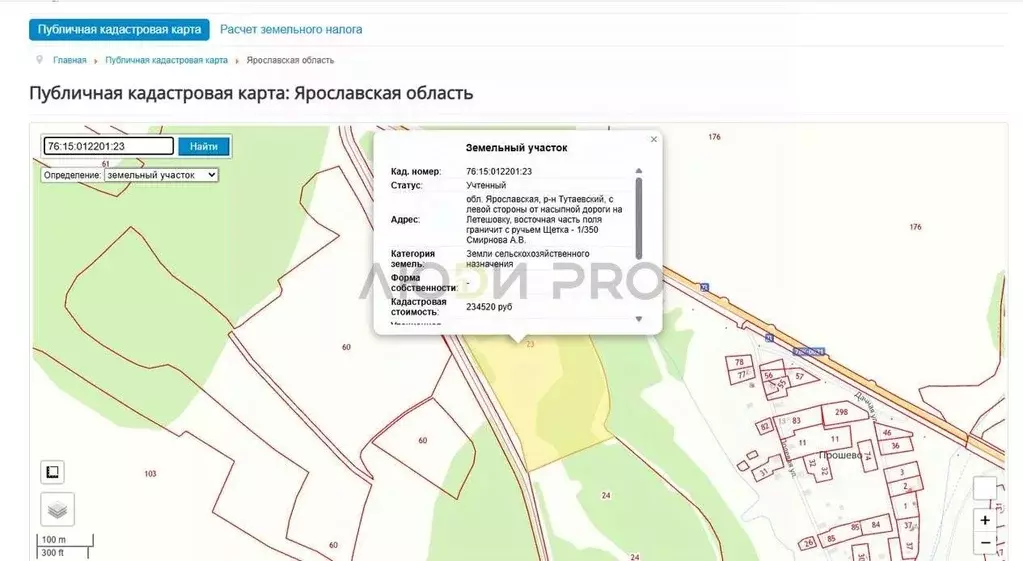The width and height of the screenshot is (1023, 561).
Task: Click the blank square map control above zoom
Action: [x=985, y=488]
